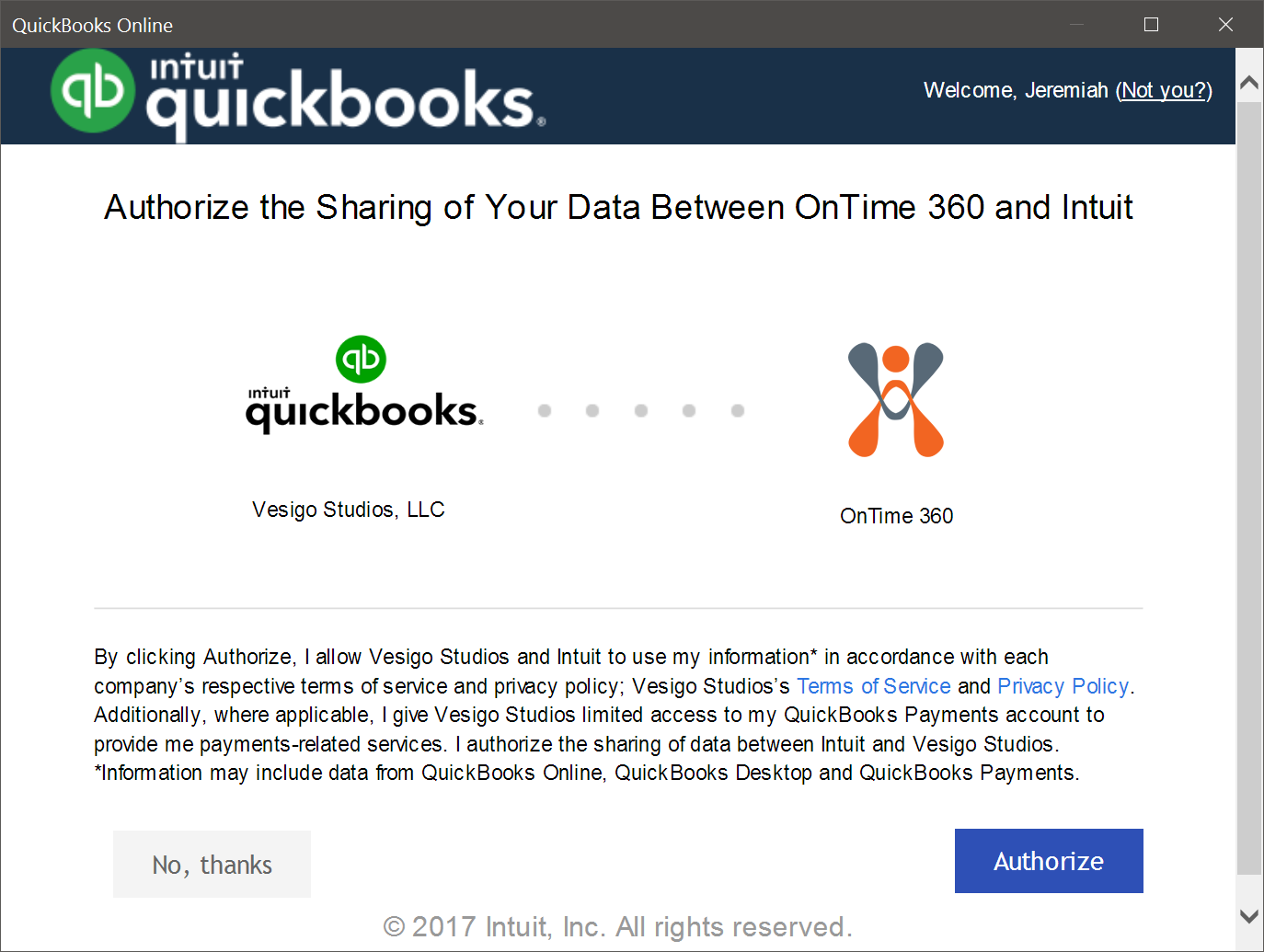Click the Vesigo Studios, LLC label
1264x952 pixels.
coord(348,510)
